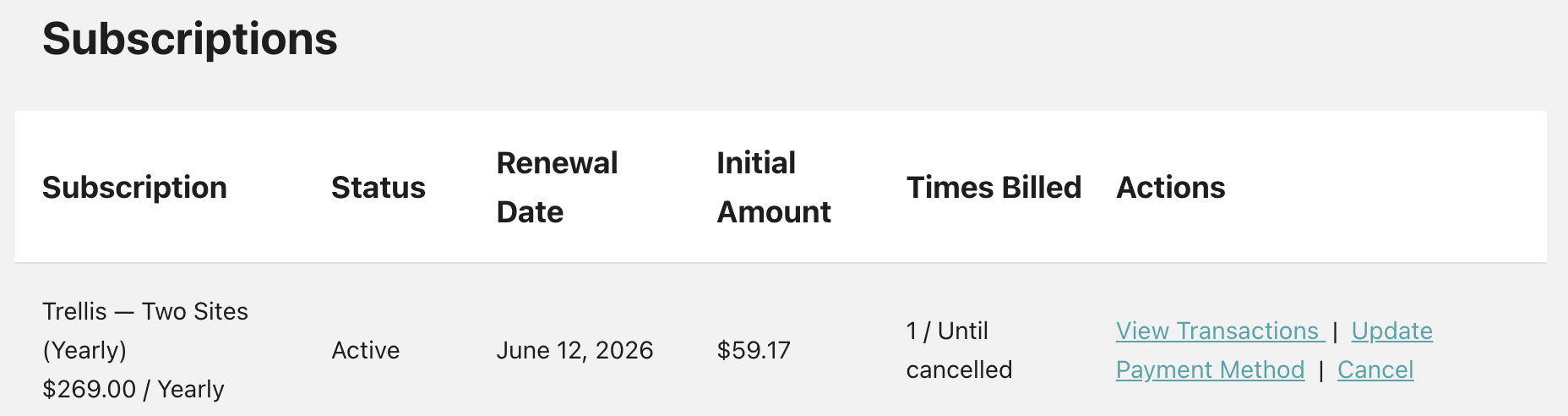Select the June 12, 2026 renewal date
This screenshot has height=416, width=1568.
point(574,350)
